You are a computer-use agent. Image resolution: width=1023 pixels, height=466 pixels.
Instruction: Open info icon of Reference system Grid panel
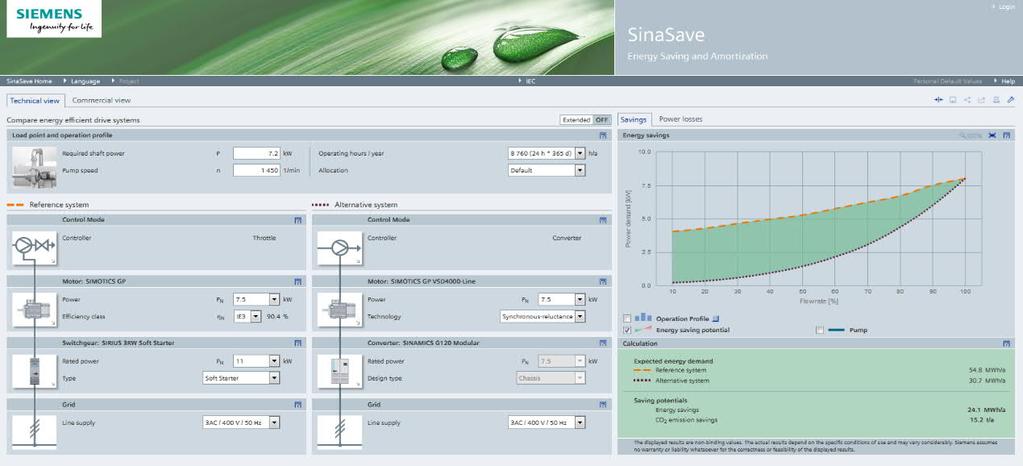point(298,405)
